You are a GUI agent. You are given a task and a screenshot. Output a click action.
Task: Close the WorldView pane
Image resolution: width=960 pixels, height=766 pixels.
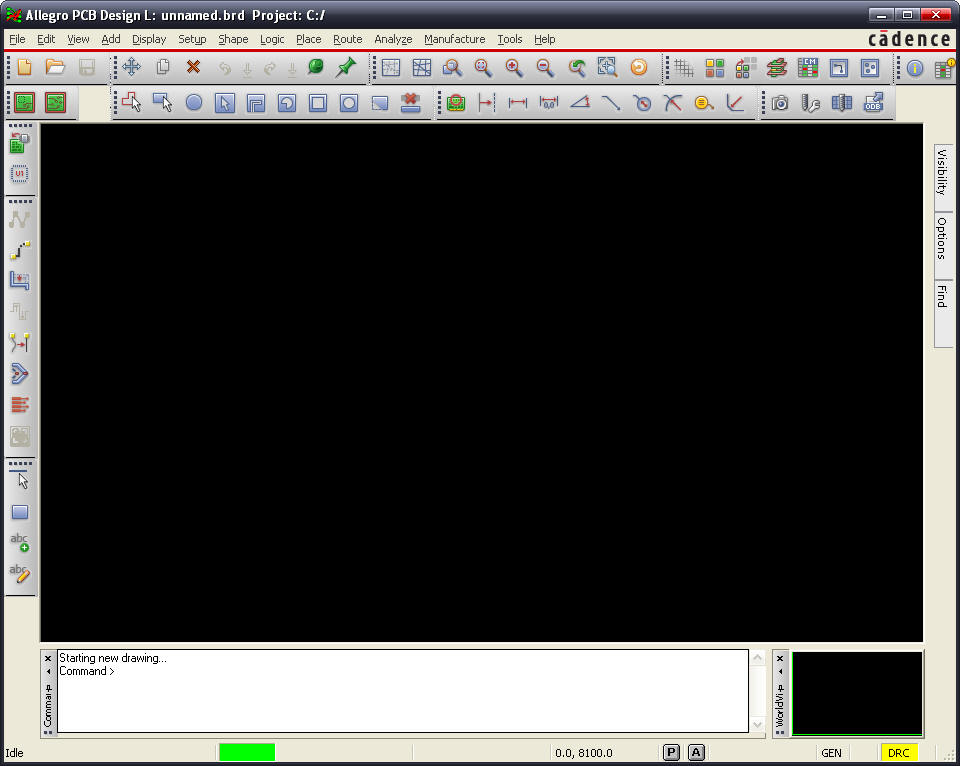click(780, 659)
